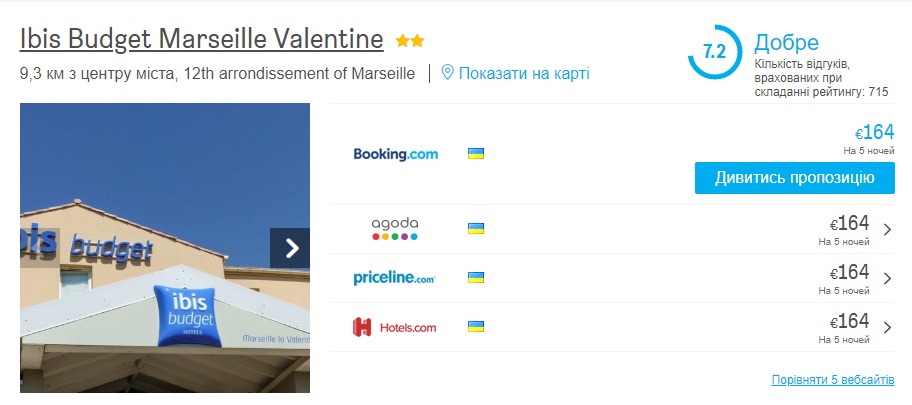Click the Agoda logo
This screenshot has width=912, height=405.
[395, 229]
